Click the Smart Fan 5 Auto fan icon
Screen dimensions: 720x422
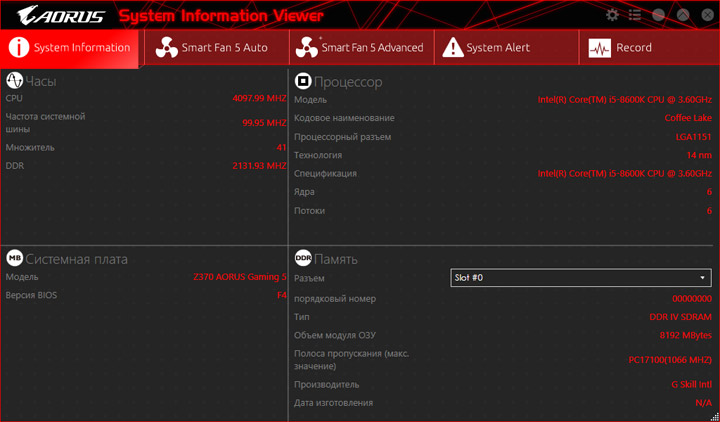point(167,48)
